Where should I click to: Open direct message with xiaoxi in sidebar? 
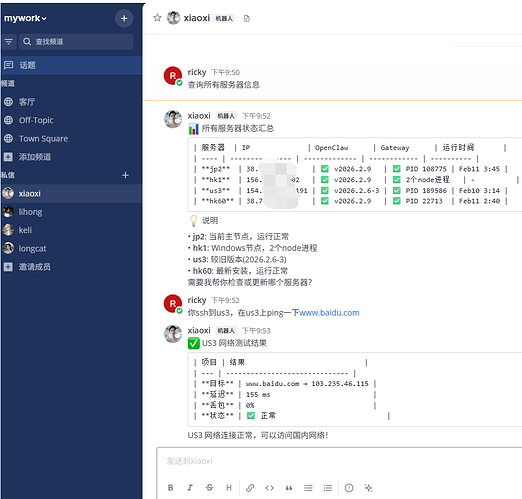(x=71, y=193)
